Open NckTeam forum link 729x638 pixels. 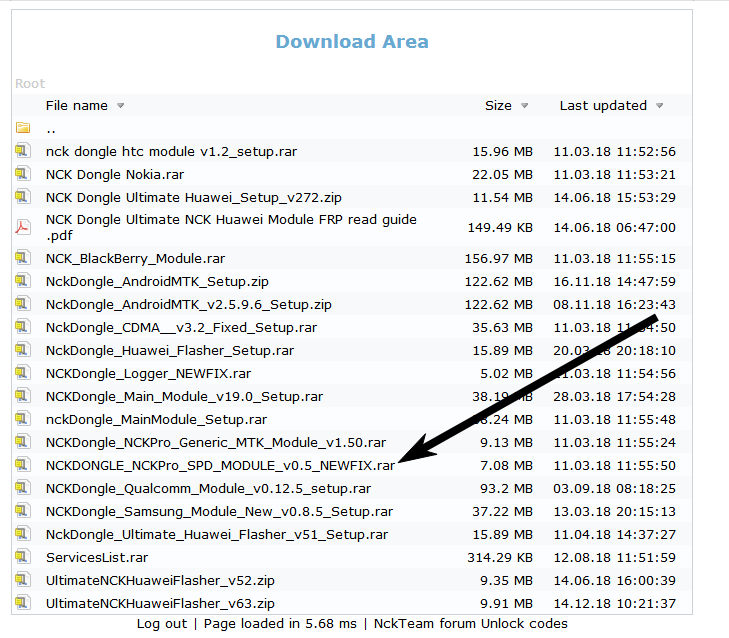pos(425,624)
